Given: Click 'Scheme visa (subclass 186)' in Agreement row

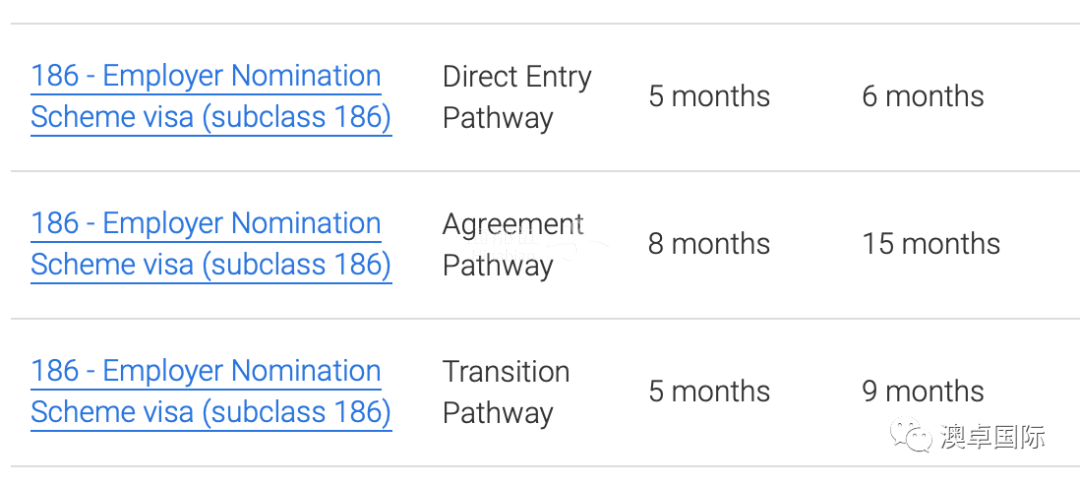Looking at the screenshot, I should click(211, 264).
